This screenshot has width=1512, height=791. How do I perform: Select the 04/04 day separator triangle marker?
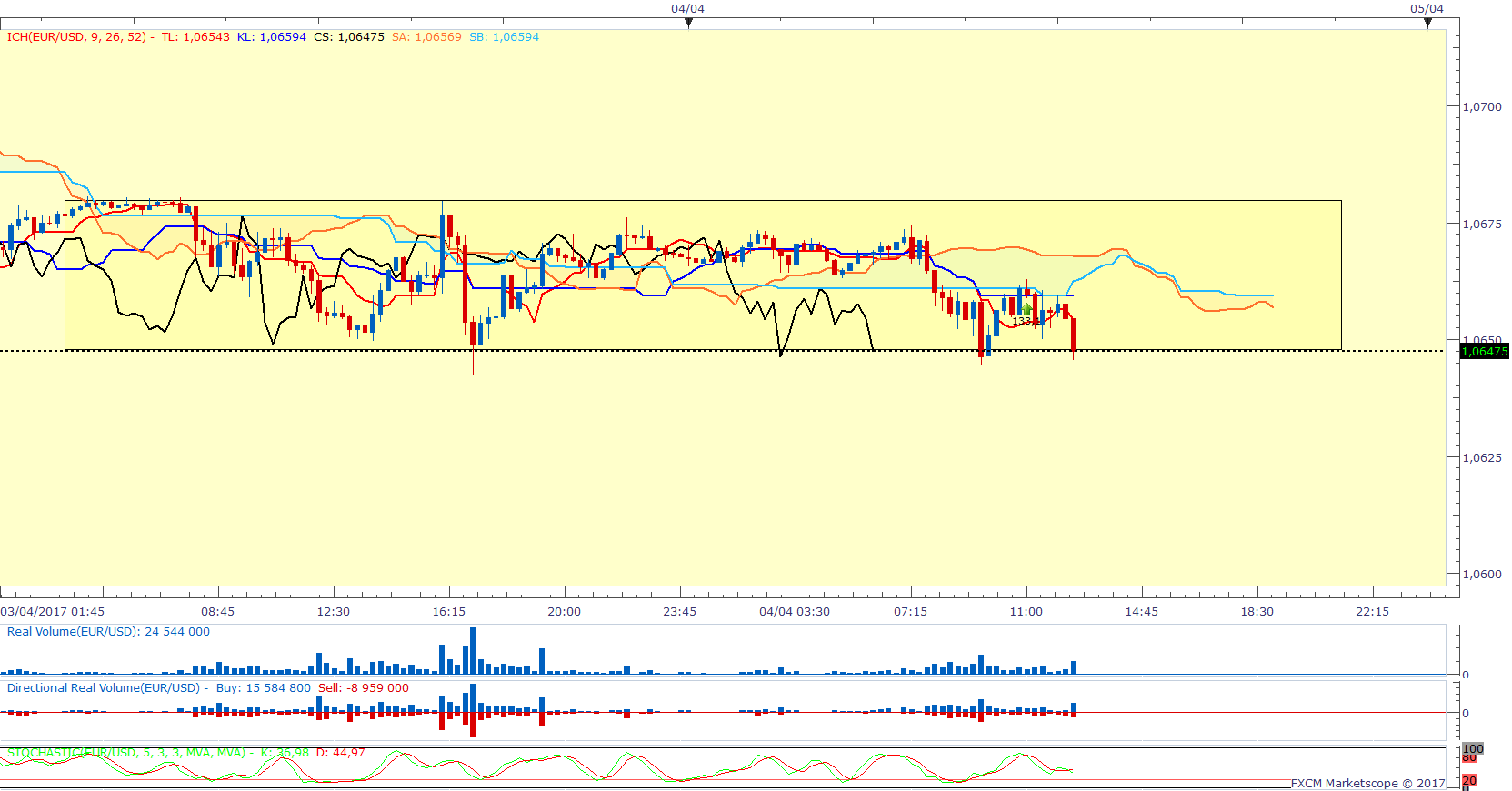click(688, 24)
